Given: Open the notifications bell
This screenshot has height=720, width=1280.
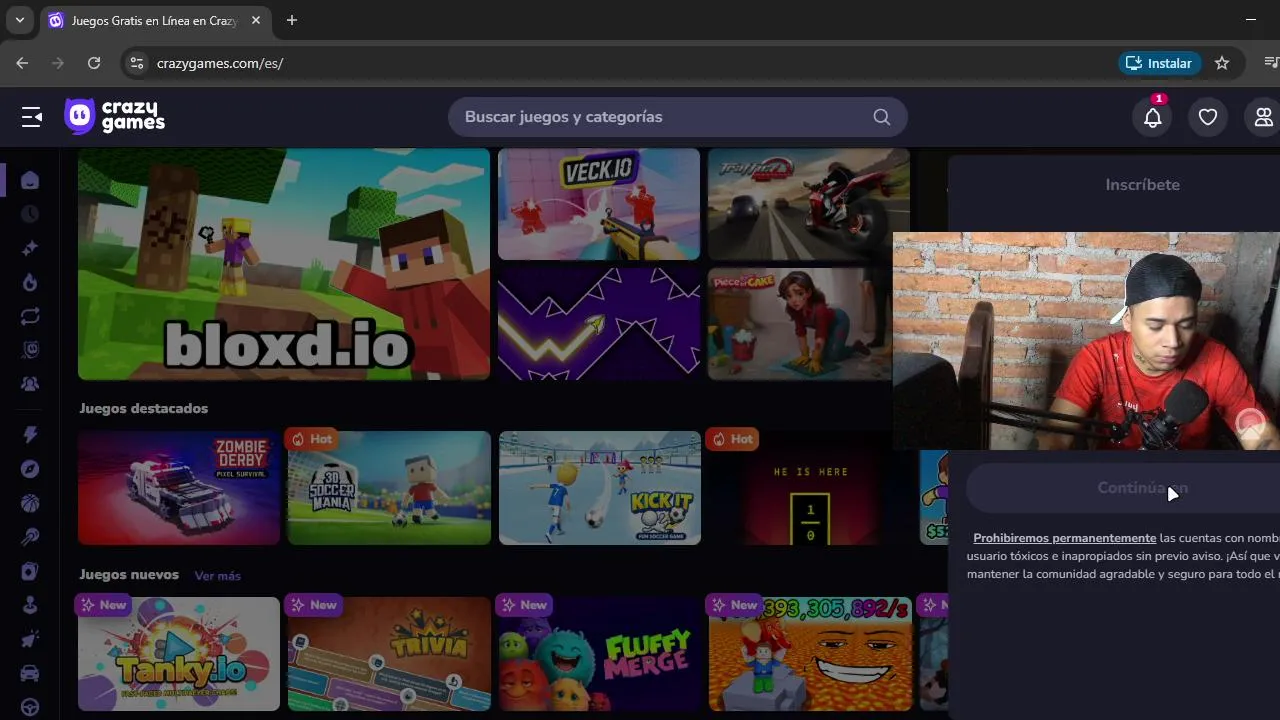Looking at the screenshot, I should tap(1153, 117).
